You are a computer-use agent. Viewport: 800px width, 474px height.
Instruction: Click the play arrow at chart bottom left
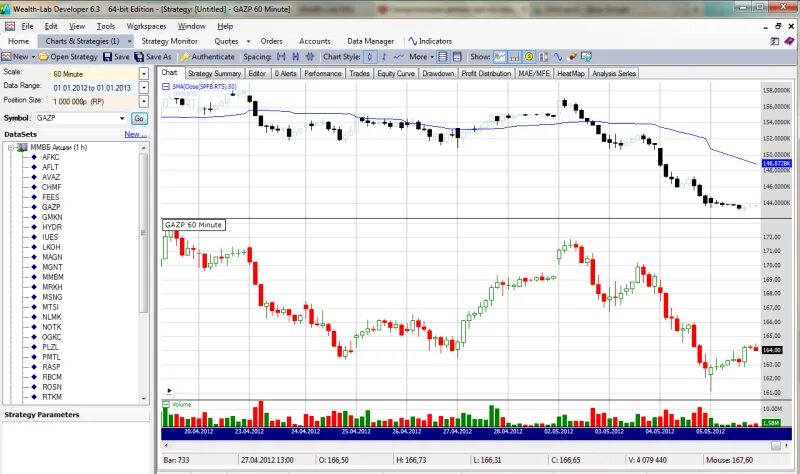click(169, 391)
